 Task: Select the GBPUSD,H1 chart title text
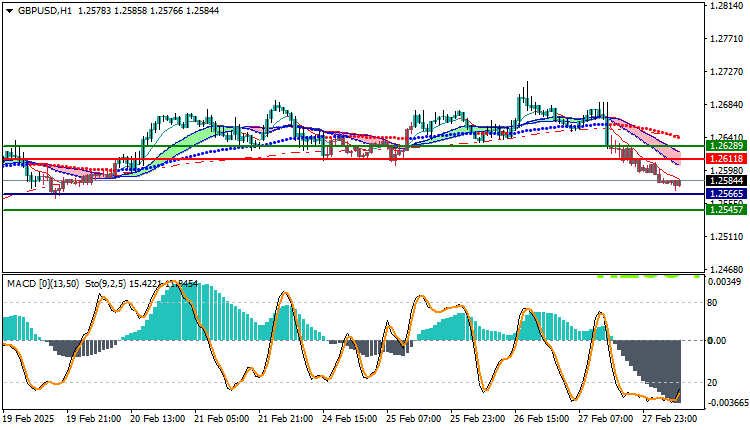44,11
